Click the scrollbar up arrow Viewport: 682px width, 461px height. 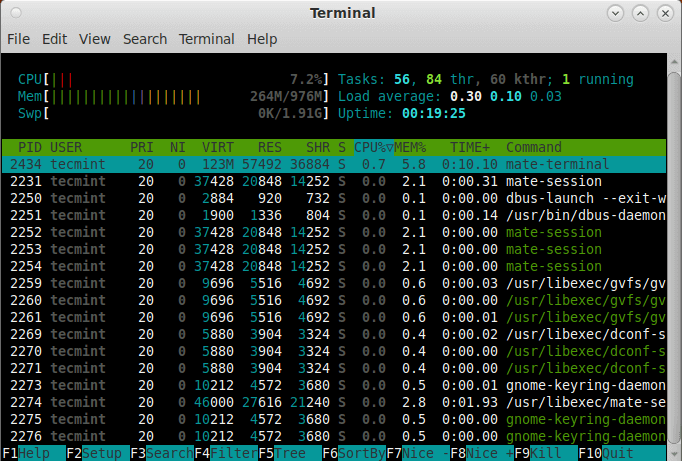tap(674, 62)
